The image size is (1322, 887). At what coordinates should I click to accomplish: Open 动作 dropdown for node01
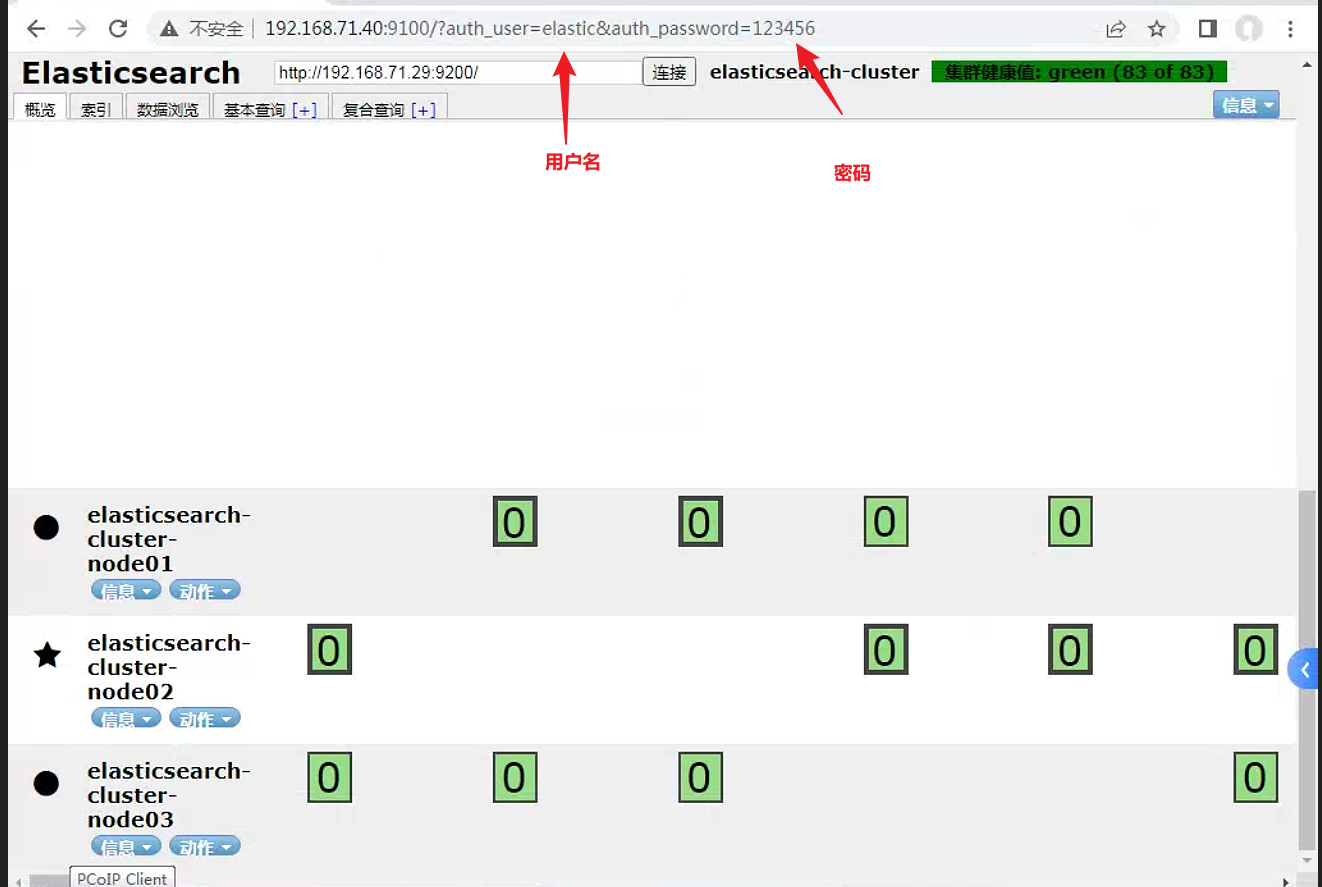[x=205, y=591]
